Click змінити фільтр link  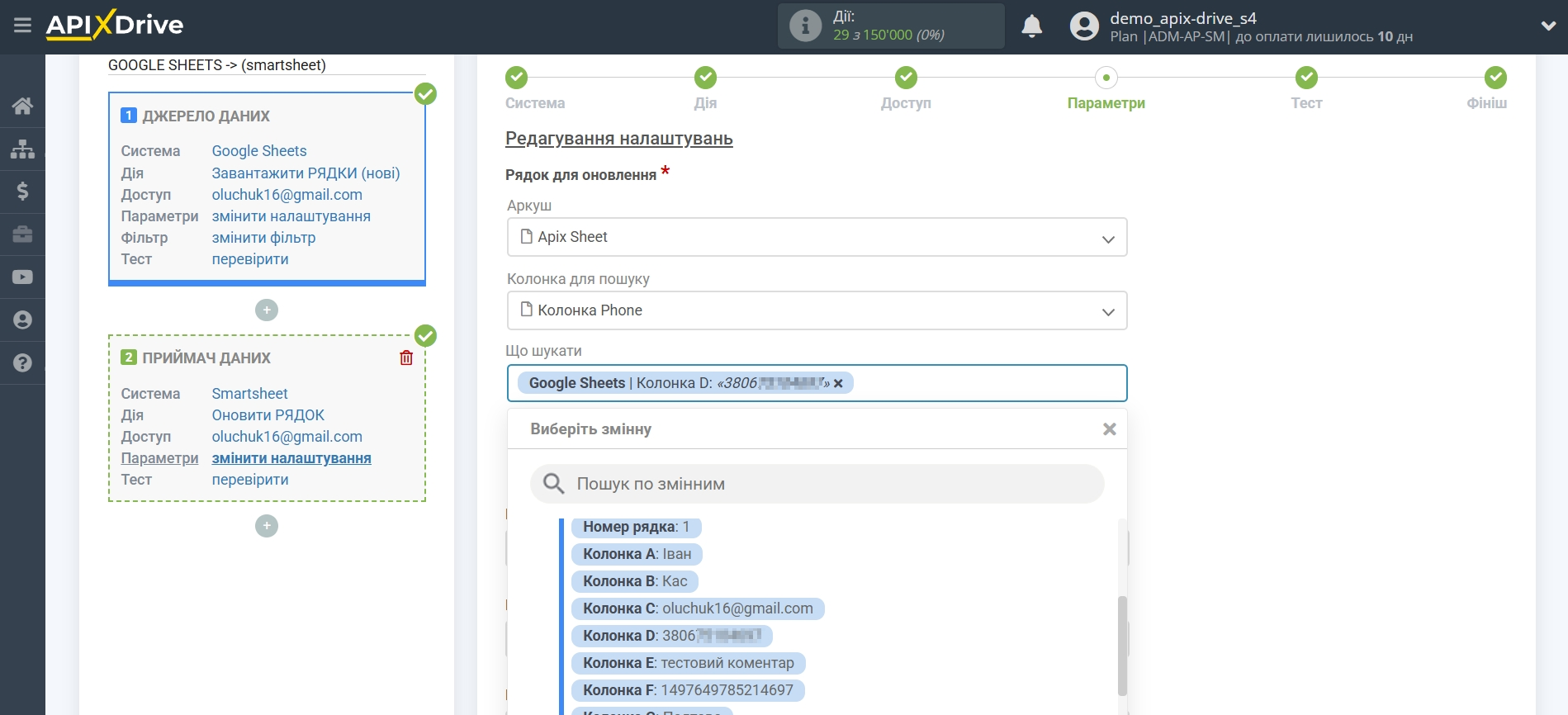point(263,238)
